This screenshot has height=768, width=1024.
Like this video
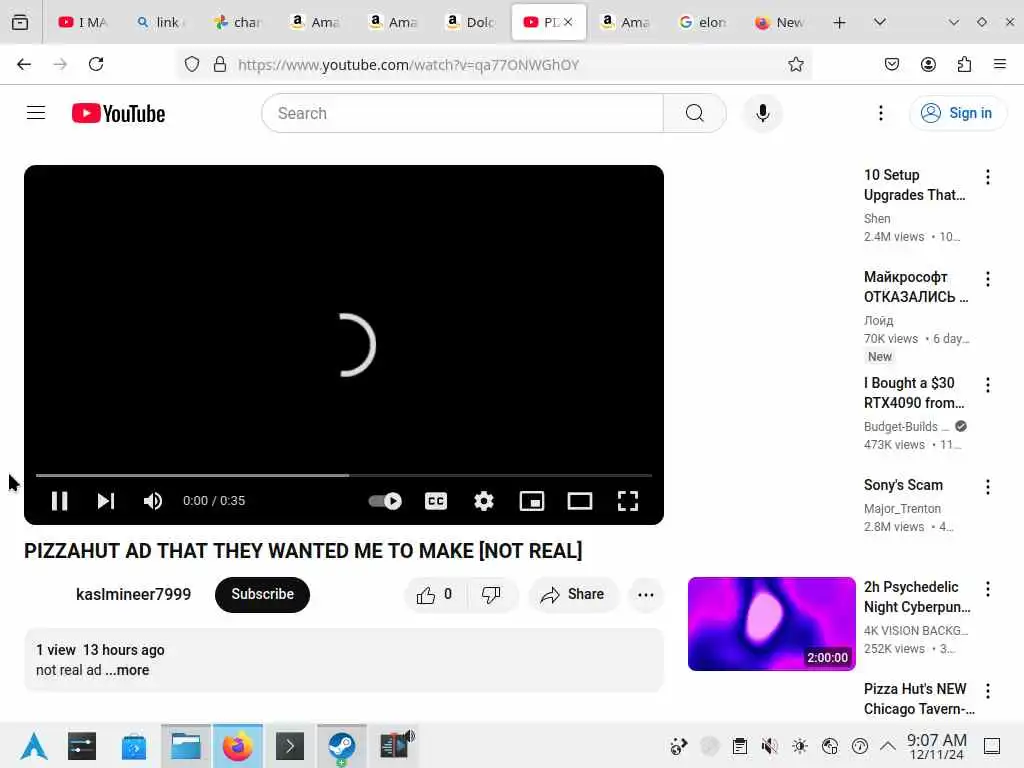[435, 594]
